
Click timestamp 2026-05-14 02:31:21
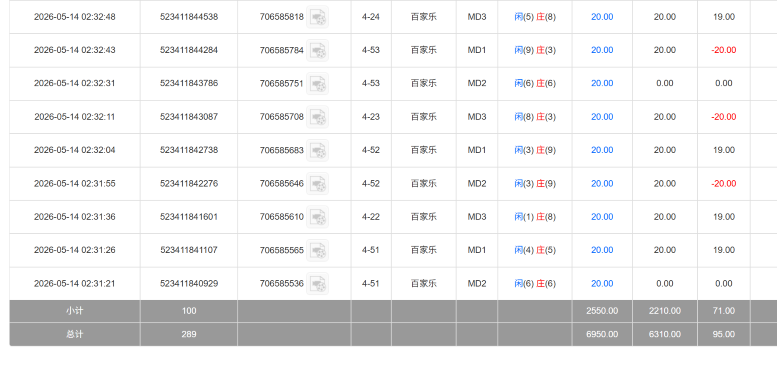[74, 283]
